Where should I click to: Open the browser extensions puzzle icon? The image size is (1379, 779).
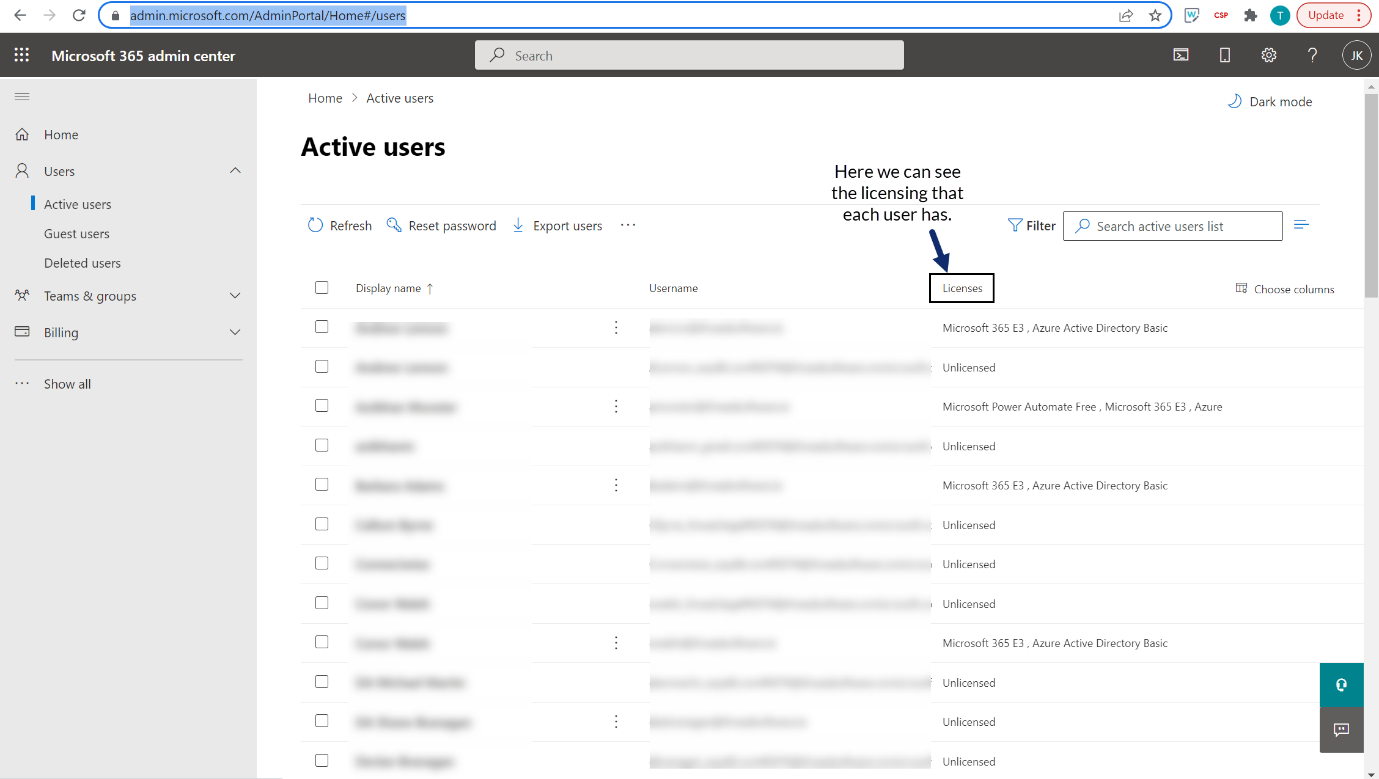coord(1250,15)
